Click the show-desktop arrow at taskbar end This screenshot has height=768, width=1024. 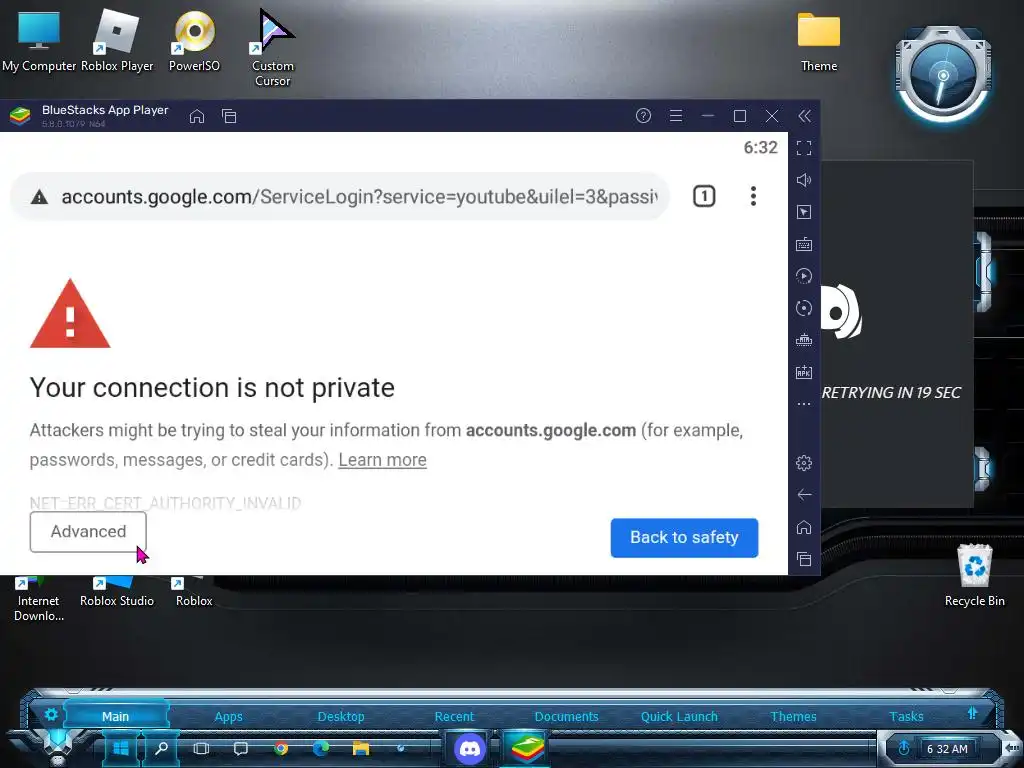pos(1012,748)
